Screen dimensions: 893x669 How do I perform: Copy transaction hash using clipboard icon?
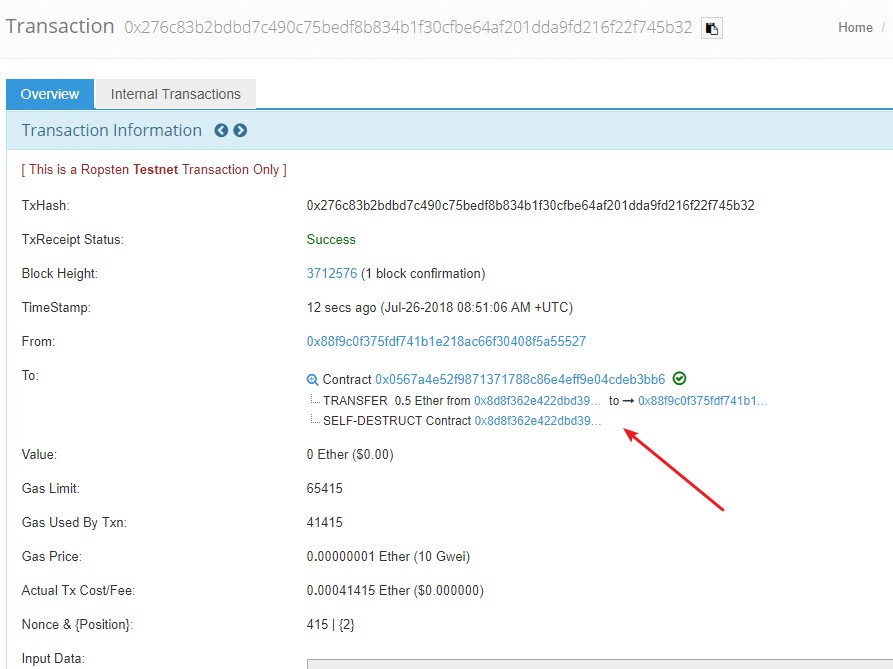[x=712, y=28]
